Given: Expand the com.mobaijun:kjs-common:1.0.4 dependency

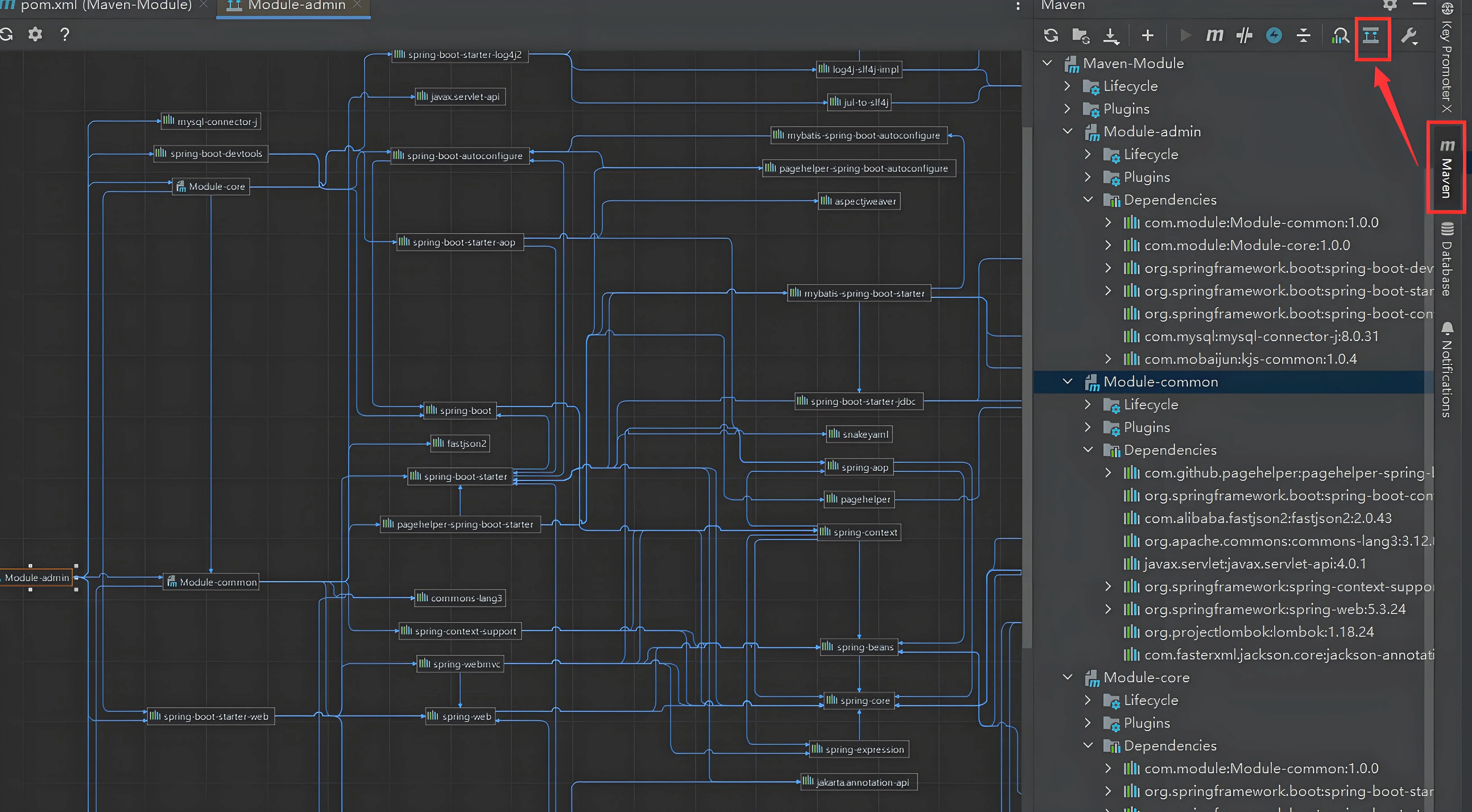Looking at the screenshot, I should click(x=1109, y=359).
